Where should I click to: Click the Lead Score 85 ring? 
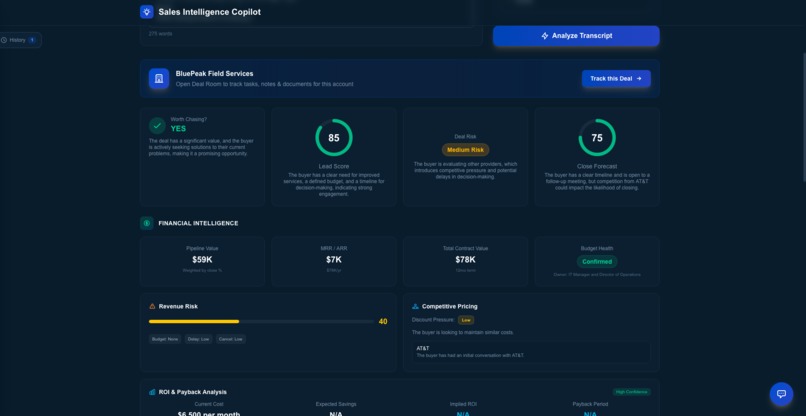[334, 138]
